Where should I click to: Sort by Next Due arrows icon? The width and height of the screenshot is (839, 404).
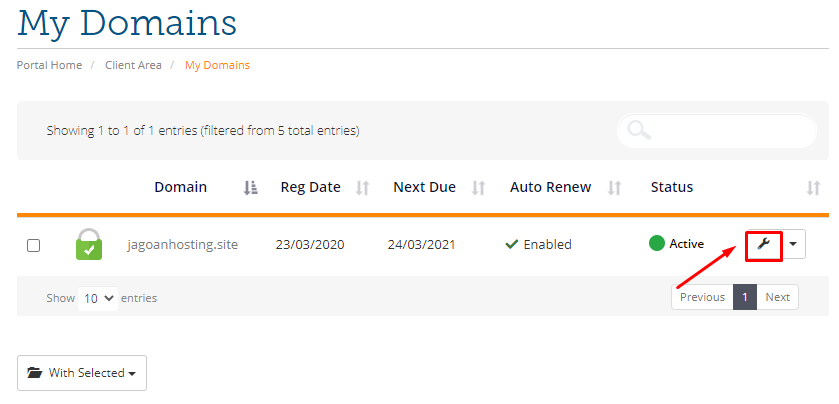tap(478, 187)
